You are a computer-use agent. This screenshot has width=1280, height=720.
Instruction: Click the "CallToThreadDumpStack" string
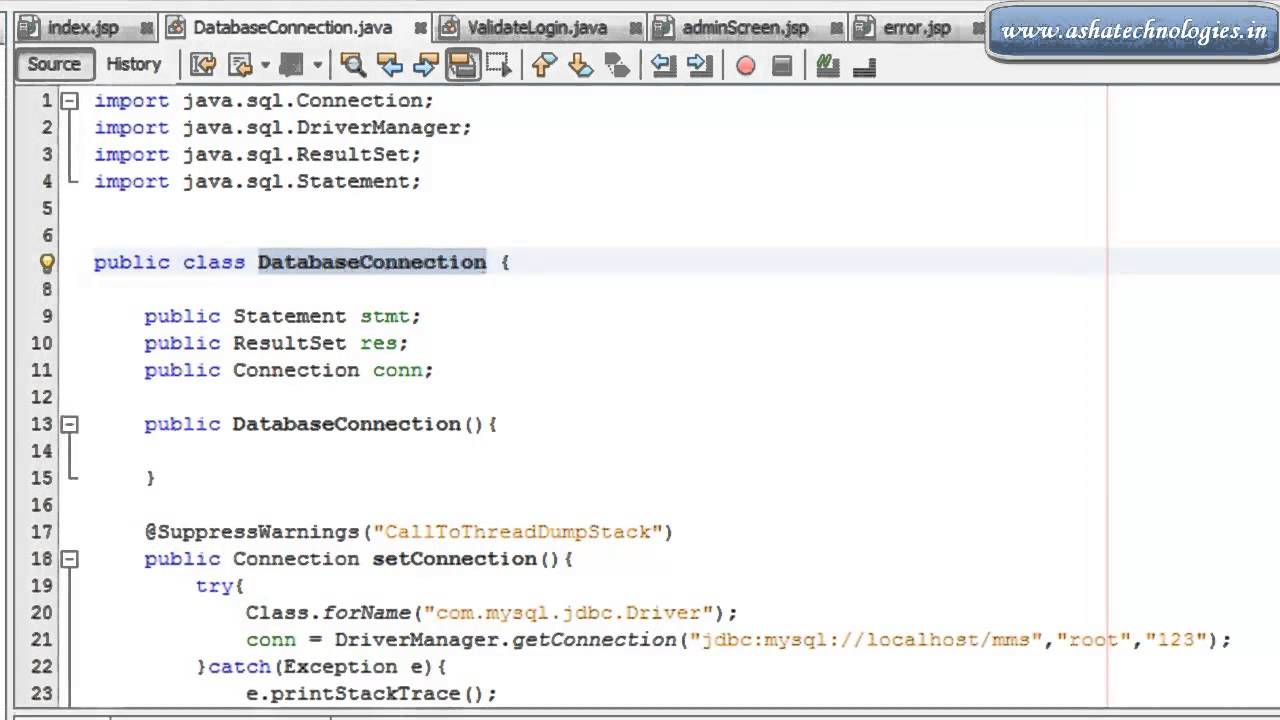(x=518, y=532)
